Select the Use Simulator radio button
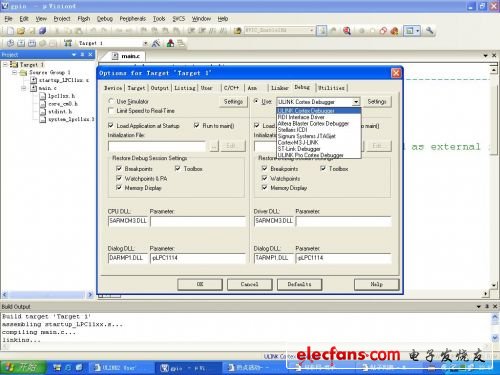The height and width of the screenshot is (375, 500). [111, 101]
